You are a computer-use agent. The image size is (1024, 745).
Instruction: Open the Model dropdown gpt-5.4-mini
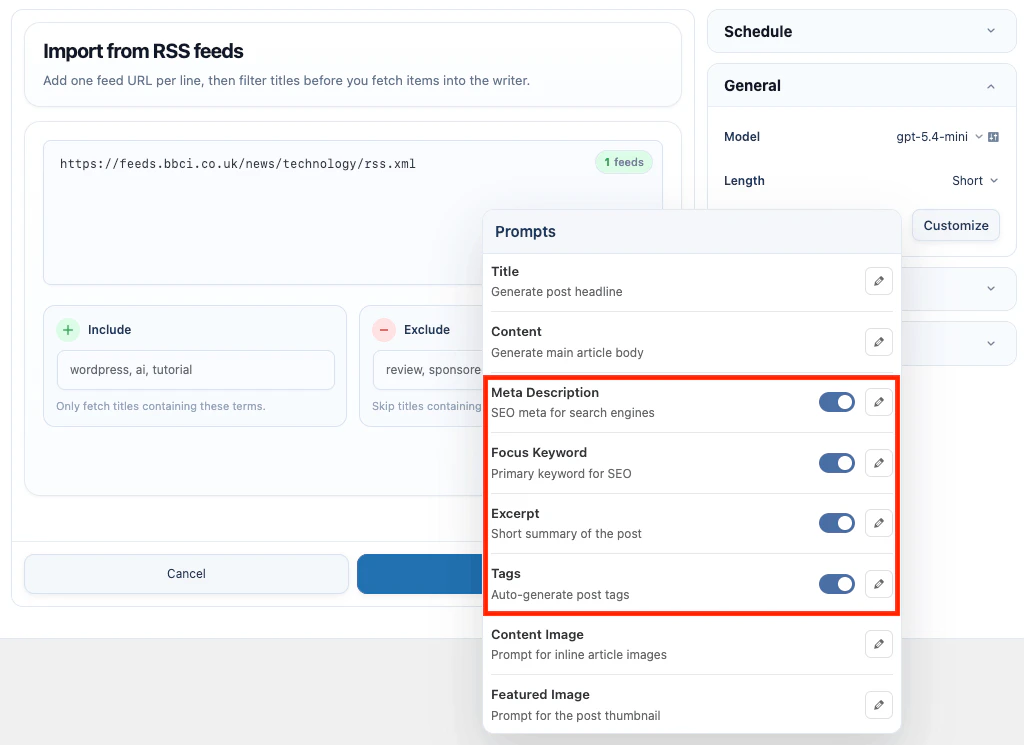tap(938, 136)
